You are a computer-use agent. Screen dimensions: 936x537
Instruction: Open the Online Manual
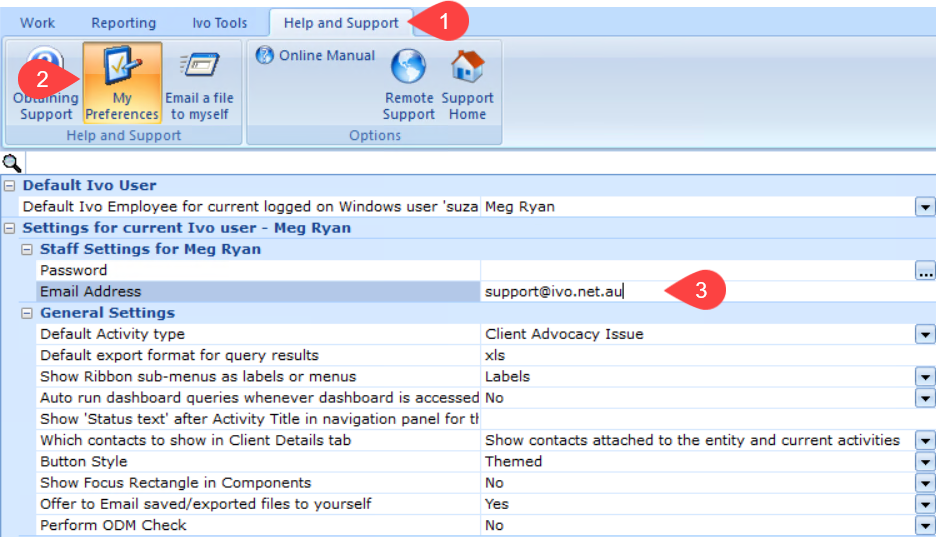pyautogui.click(x=316, y=56)
